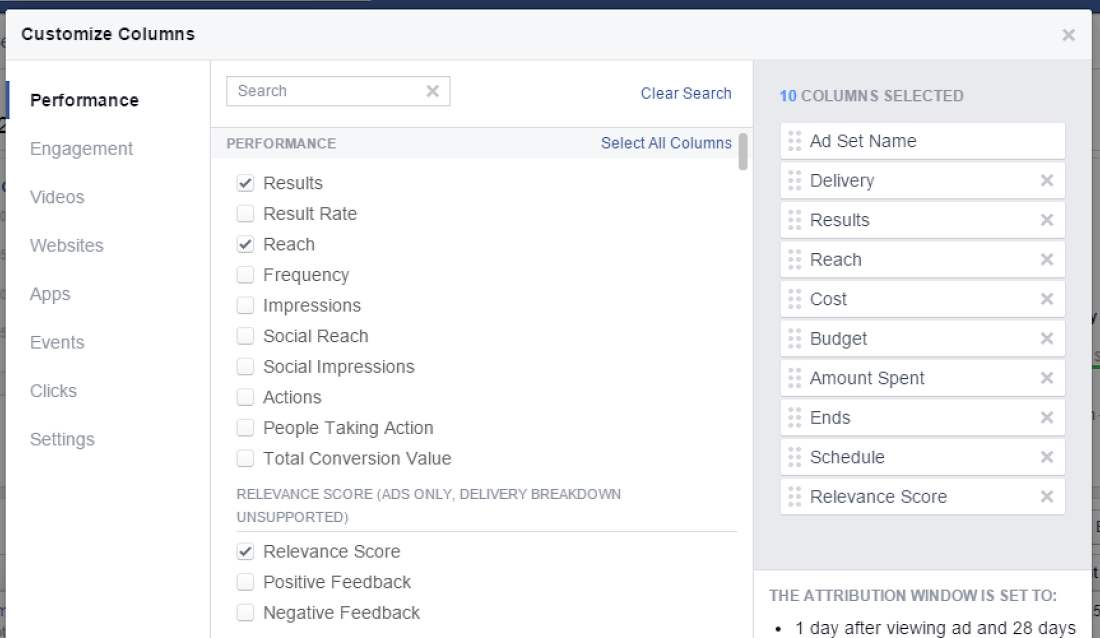The height and width of the screenshot is (638, 1100).
Task: Click the drag handle for Ad Set Name
Action: pyautogui.click(x=794, y=141)
